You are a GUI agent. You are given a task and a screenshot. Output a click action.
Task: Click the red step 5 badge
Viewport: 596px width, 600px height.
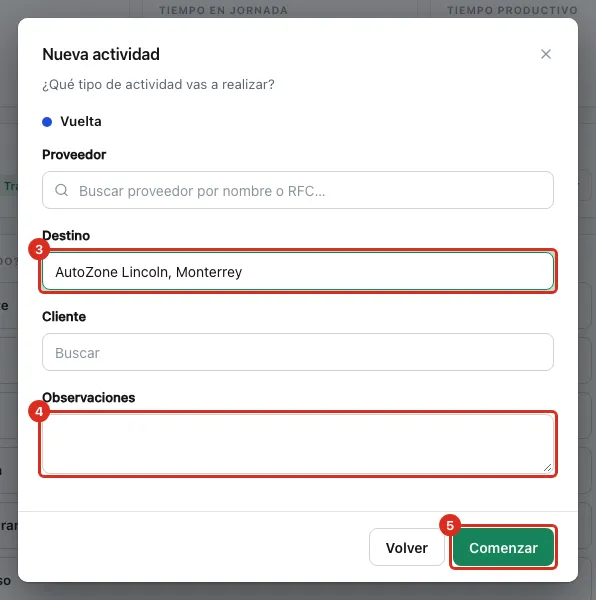[450, 525]
